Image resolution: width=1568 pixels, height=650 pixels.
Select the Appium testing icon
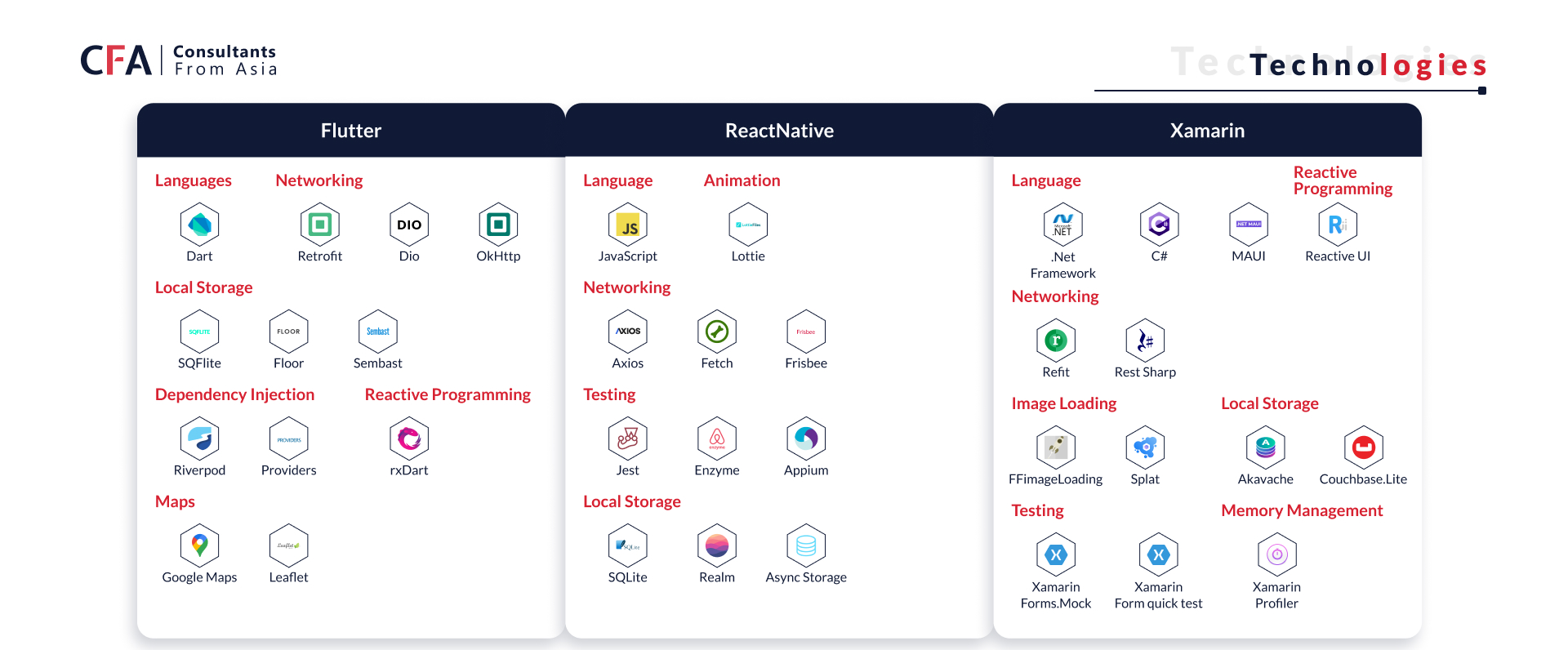(x=806, y=439)
